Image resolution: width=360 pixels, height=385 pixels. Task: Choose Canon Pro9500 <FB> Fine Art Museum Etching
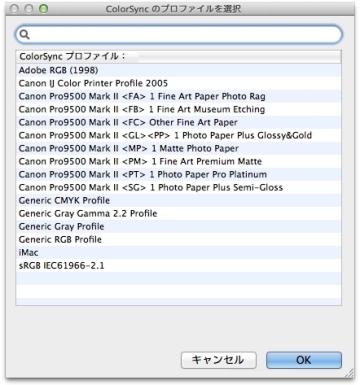pyautogui.click(x=179, y=109)
